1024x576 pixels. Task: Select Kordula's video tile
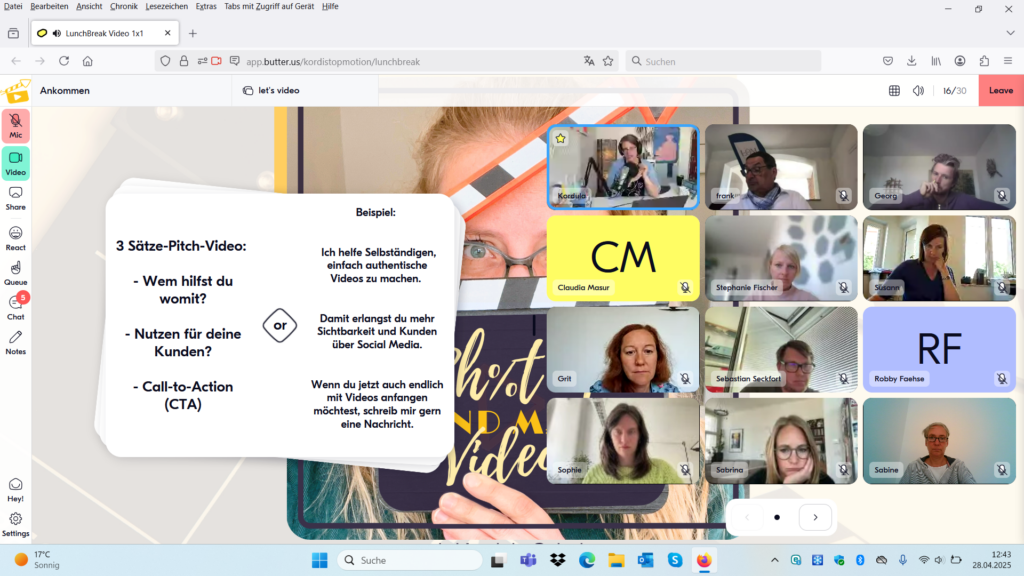pyautogui.click(x=622, y=166)
